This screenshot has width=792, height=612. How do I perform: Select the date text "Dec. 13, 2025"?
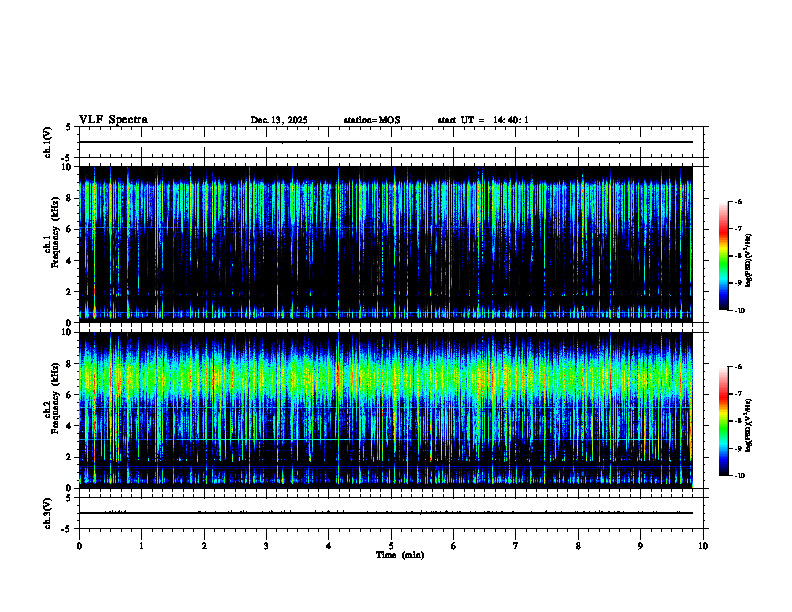point(279,120)
